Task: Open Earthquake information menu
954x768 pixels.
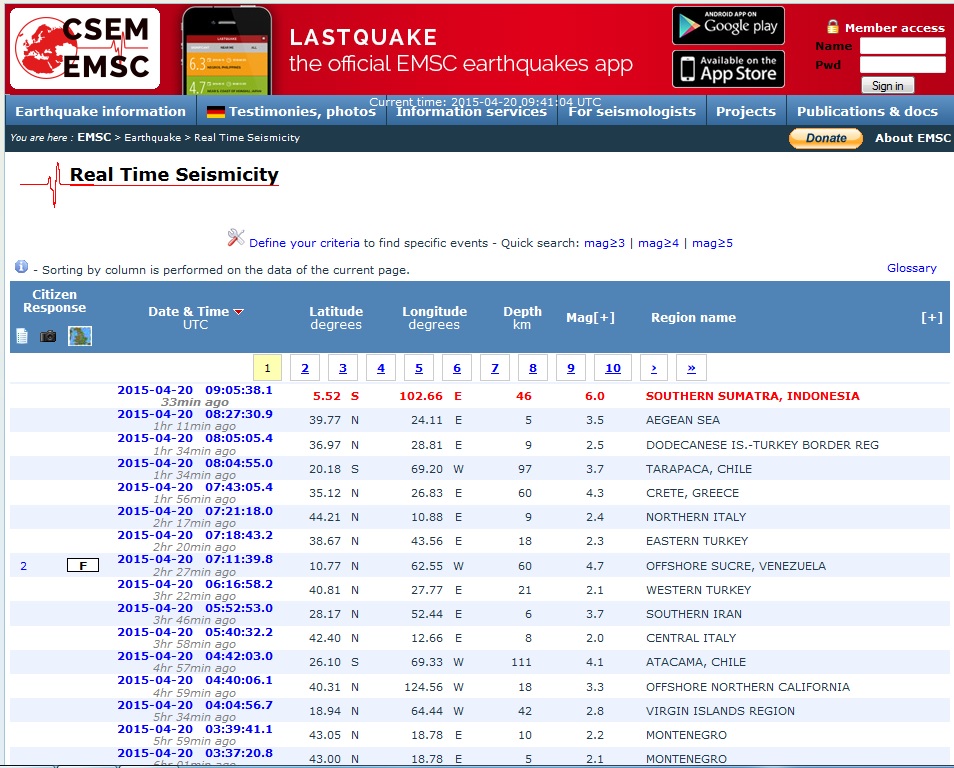Action: (x=100, y=111)
